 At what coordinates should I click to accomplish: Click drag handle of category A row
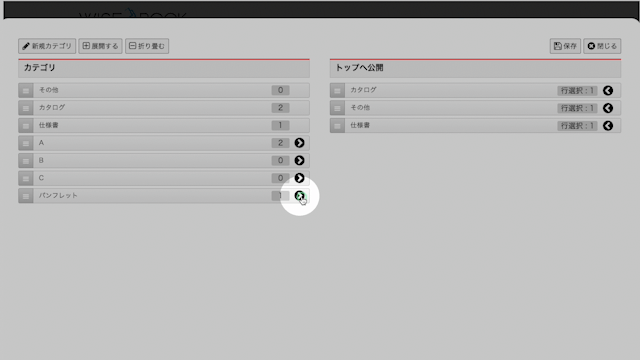(26, 143)
